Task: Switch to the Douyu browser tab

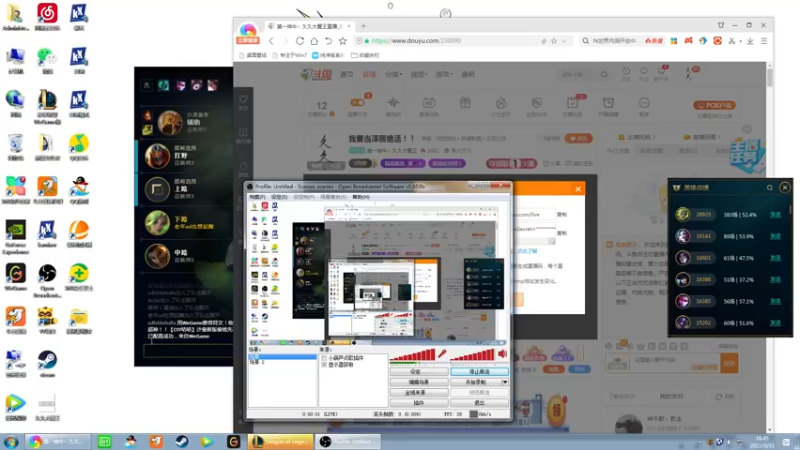Action: (x=308, y=26)
